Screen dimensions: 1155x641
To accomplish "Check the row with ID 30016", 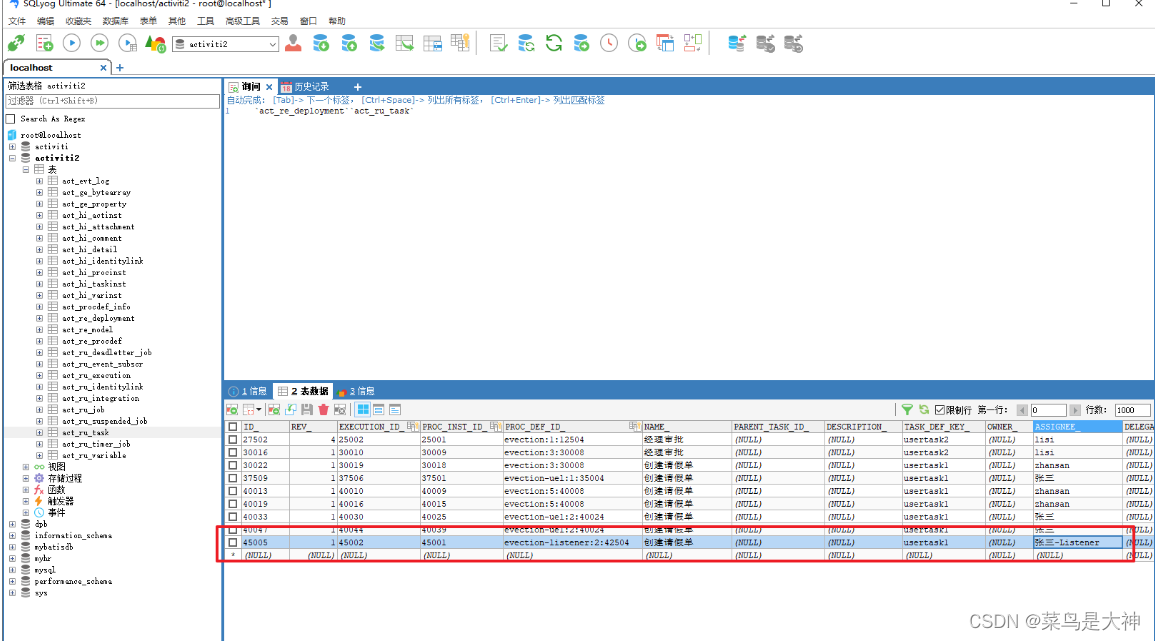I will point(233,452).
